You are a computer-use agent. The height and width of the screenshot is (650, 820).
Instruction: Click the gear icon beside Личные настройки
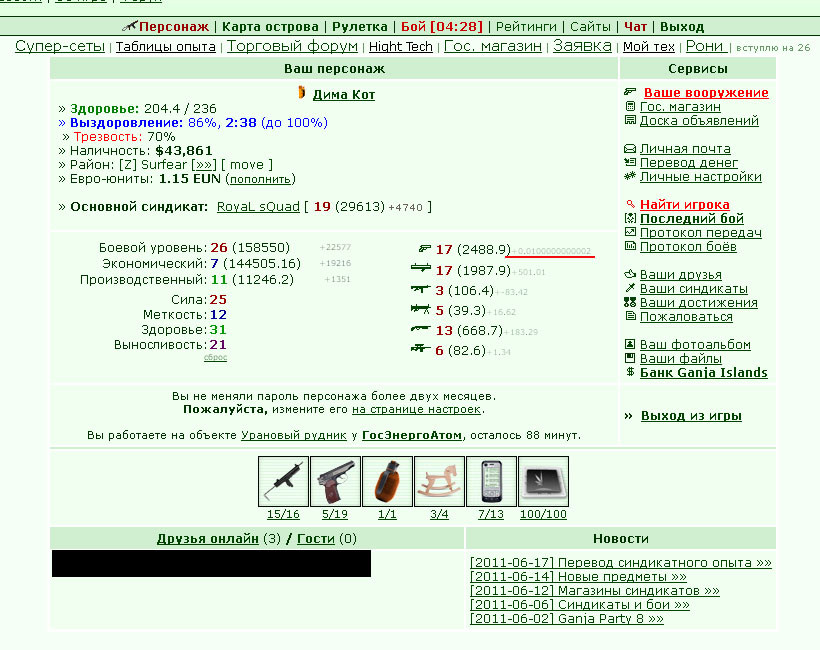coord(630,176)
